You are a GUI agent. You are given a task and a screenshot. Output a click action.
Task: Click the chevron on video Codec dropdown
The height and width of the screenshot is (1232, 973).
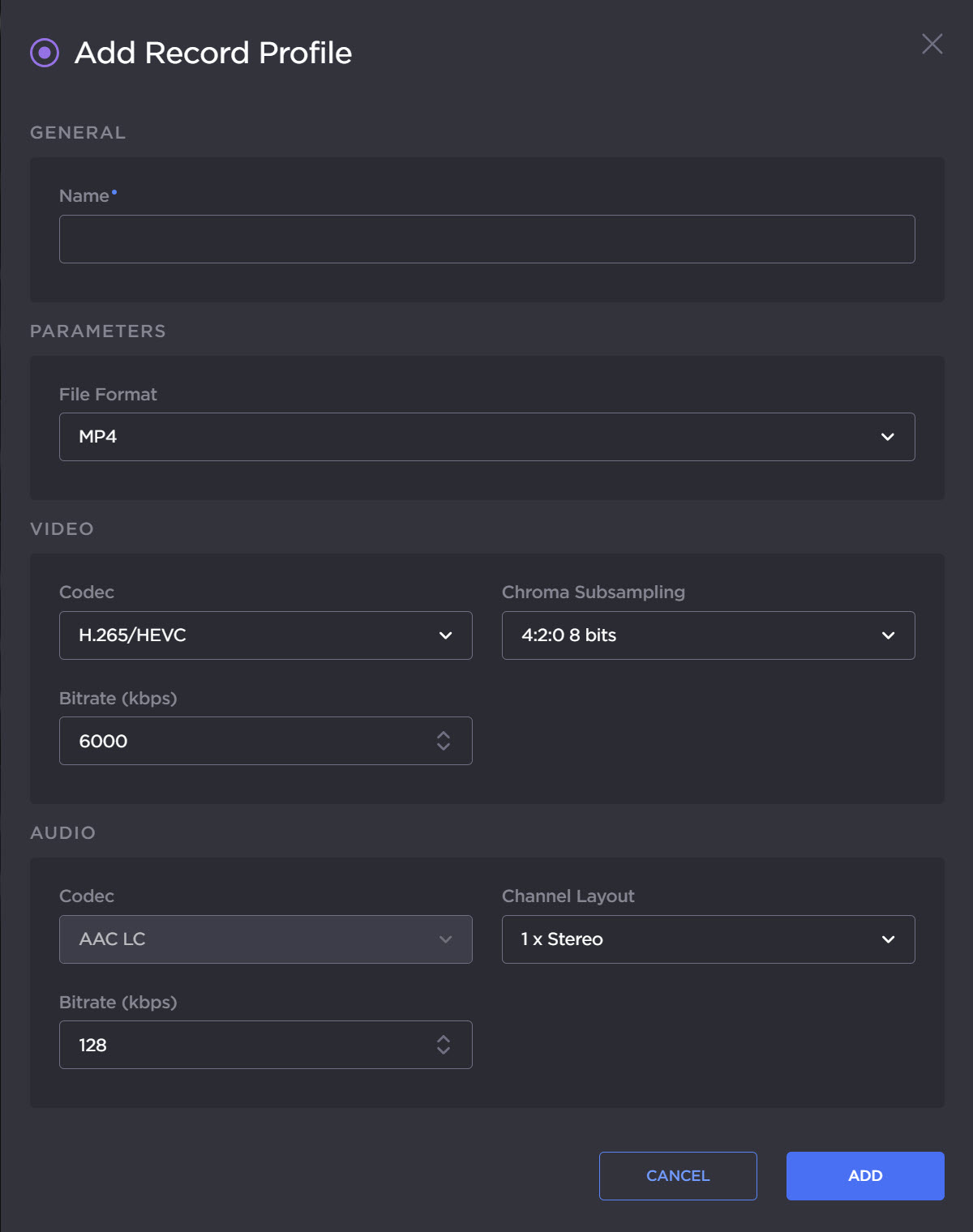click(x=444, y=635)
